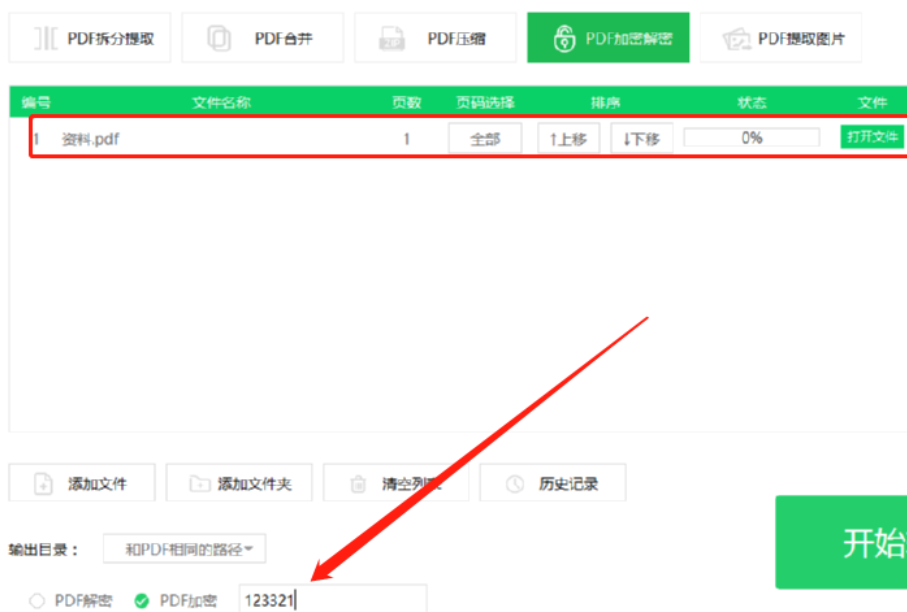
Task: Click 打开文件 for 资料.pdf
Action: click(872, 137)
